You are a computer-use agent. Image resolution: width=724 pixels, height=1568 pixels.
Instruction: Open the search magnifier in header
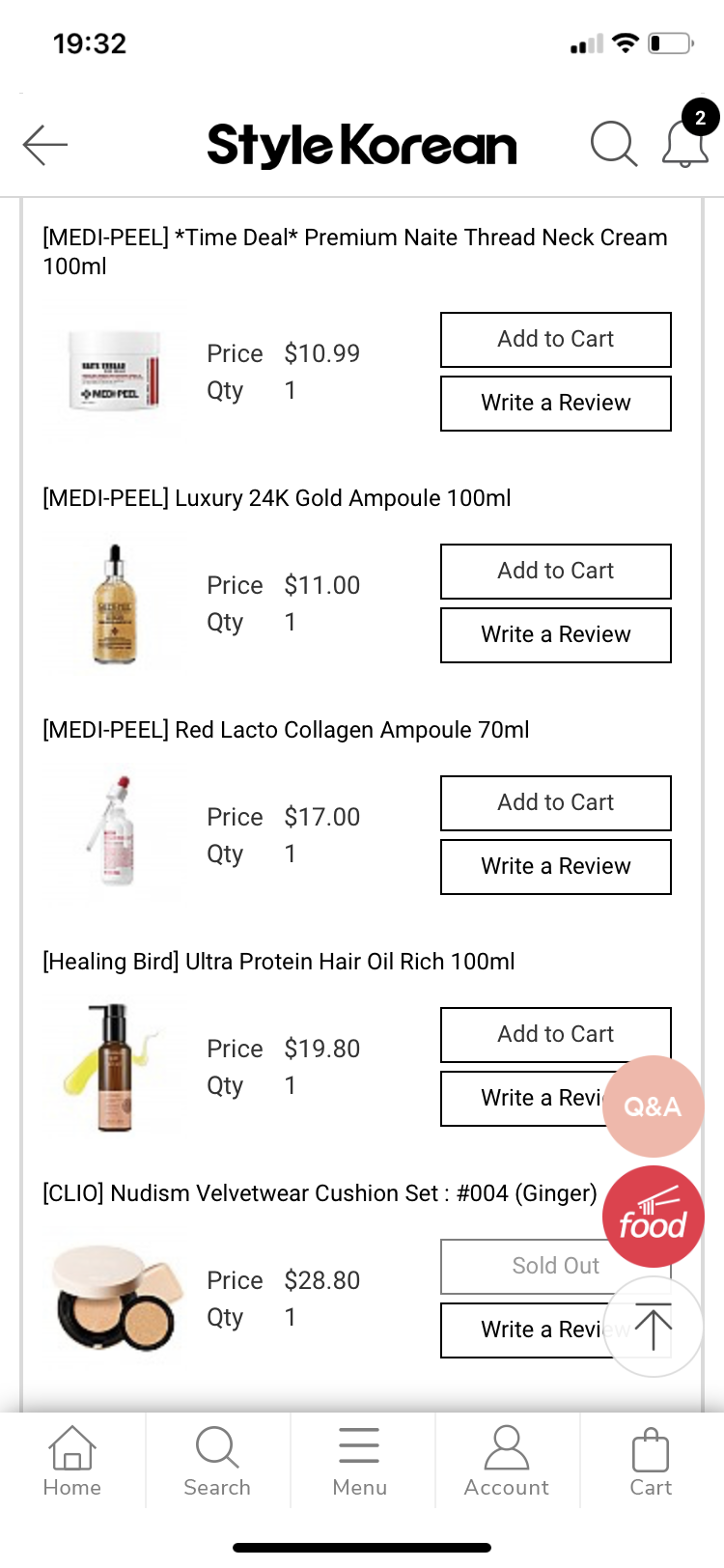(x=613, y=144)
